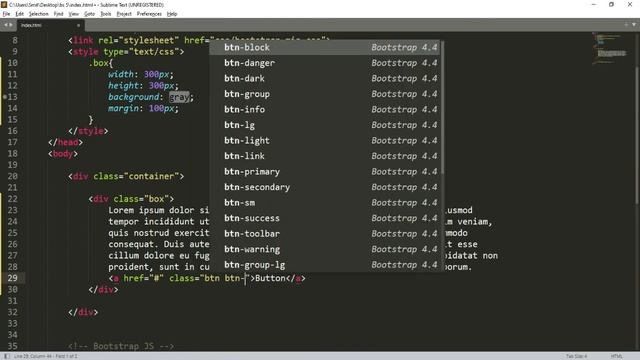Screen dimensions: 640x360
Task: Choose btn-group autocomplete suggestion
Action: click(325, 94)
